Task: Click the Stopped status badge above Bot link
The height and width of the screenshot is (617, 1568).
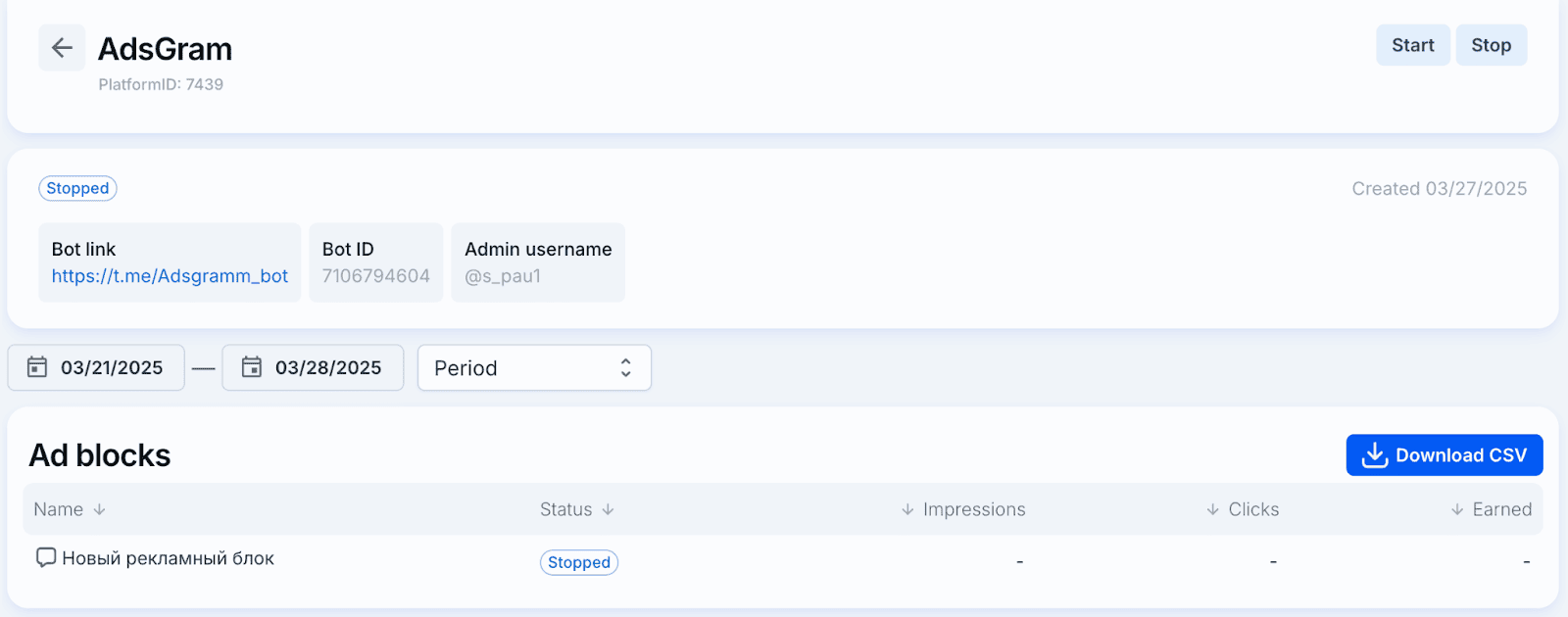Action: [x=77, y=188]
